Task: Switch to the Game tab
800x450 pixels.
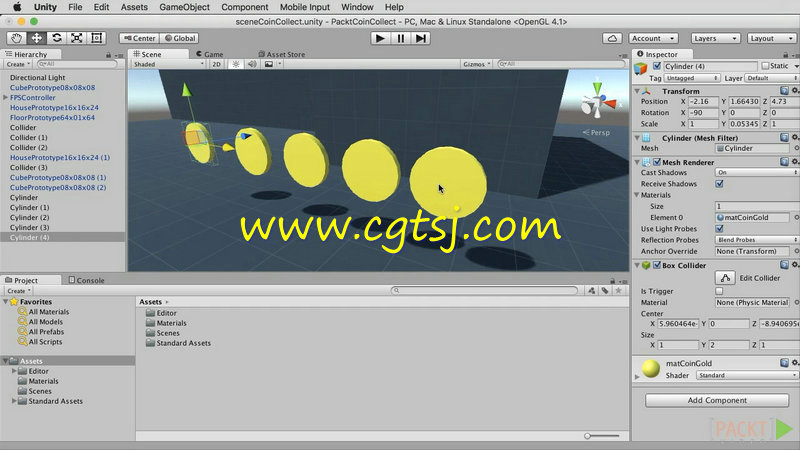Action: [x=210, y=54]
